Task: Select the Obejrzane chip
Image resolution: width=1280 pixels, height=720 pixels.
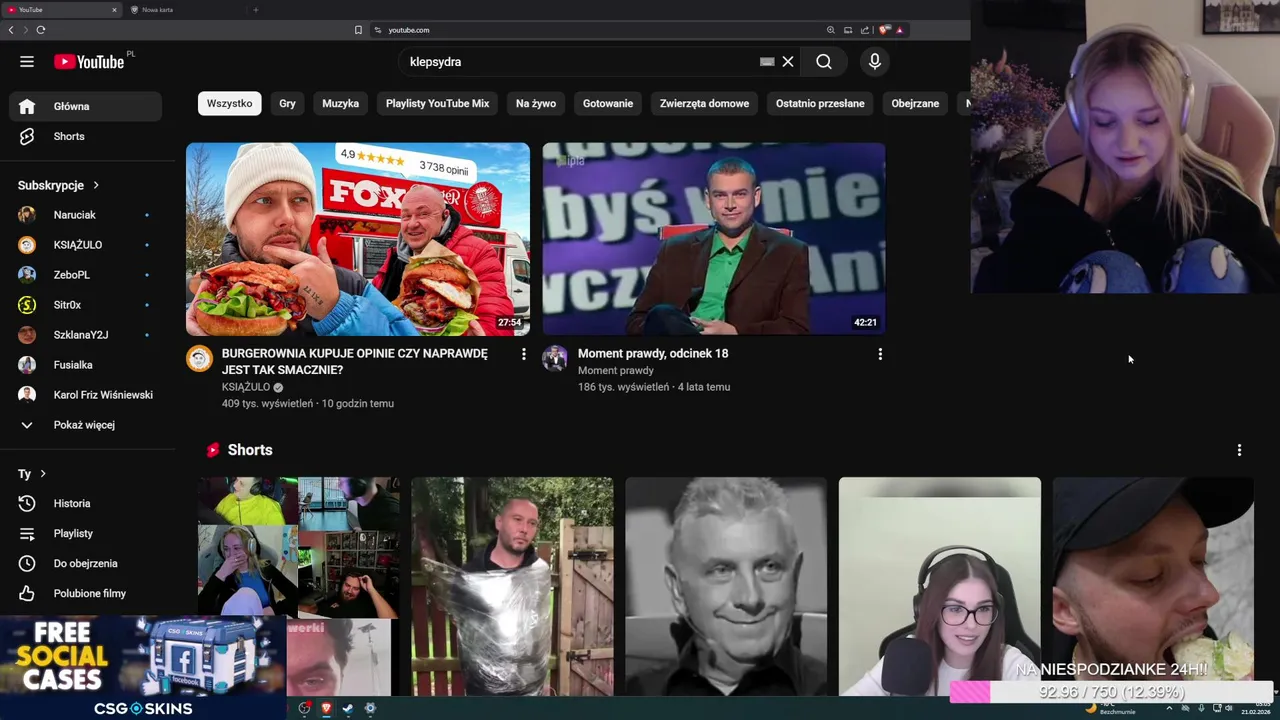Action: coord(915,103)
